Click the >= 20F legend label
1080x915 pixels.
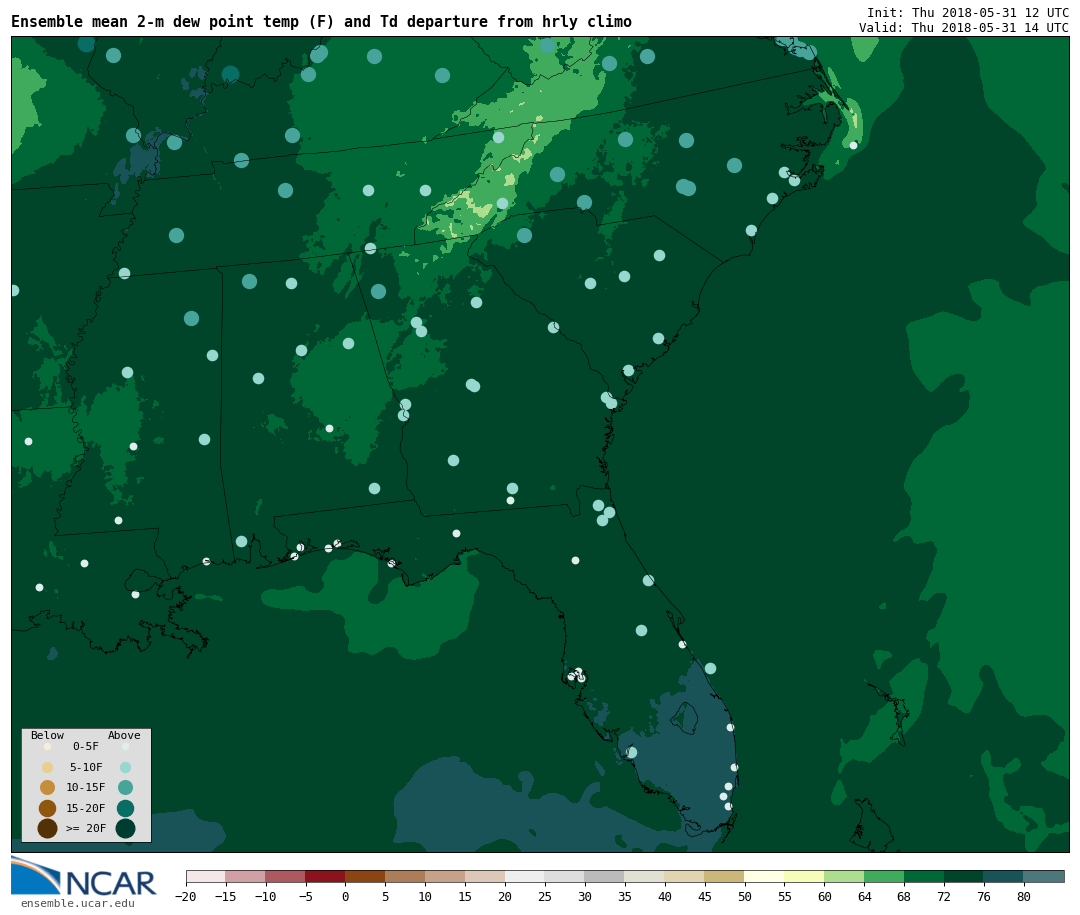(x=86, y=827)
